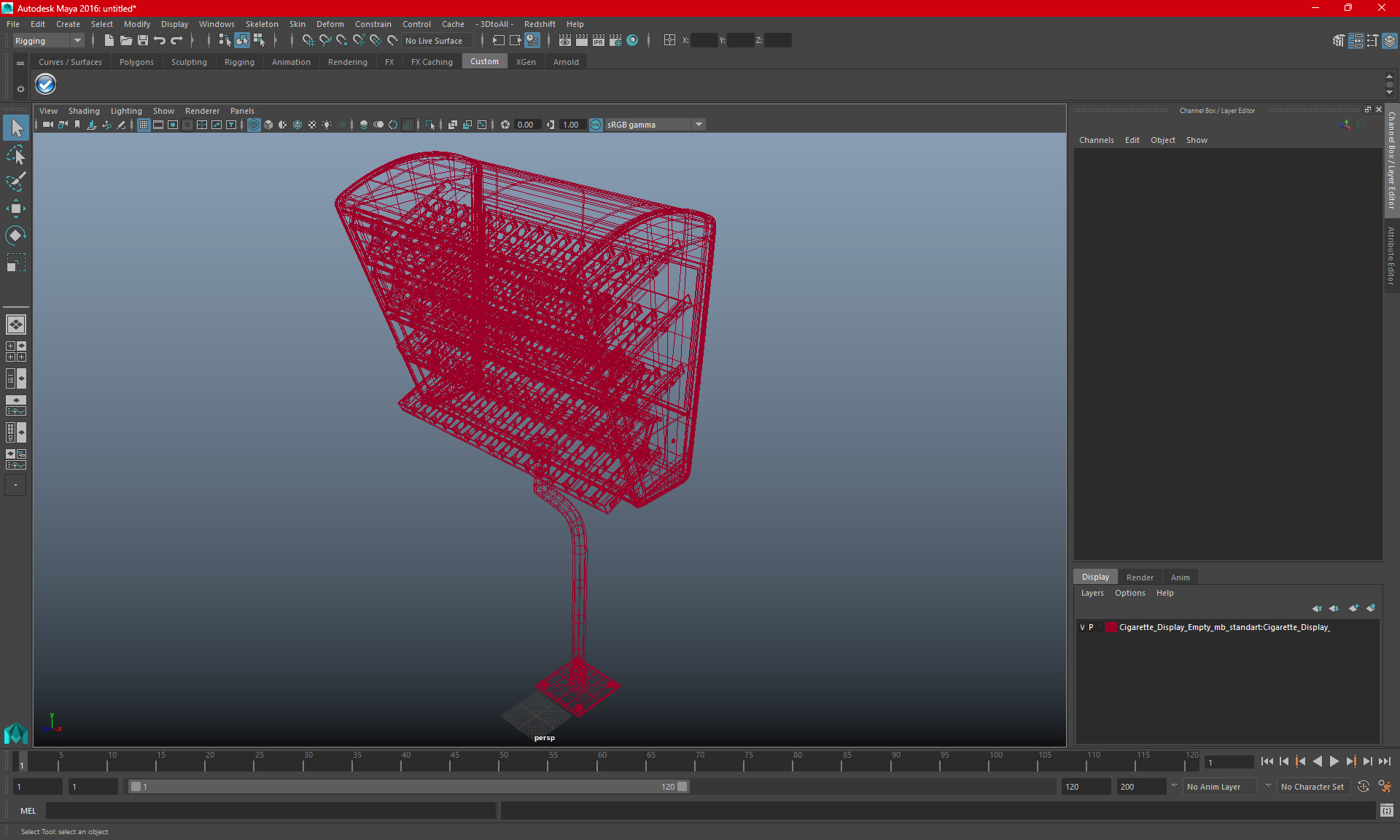
Task: Click the Panels menu item
Action: point(241,110)
